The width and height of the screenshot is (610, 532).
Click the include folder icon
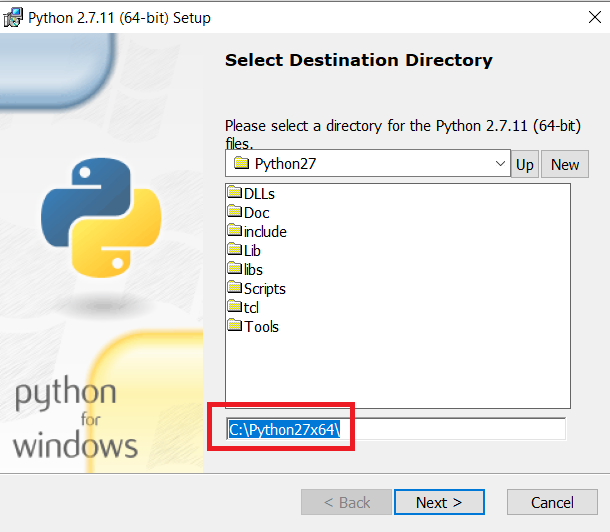click(235, 230)
